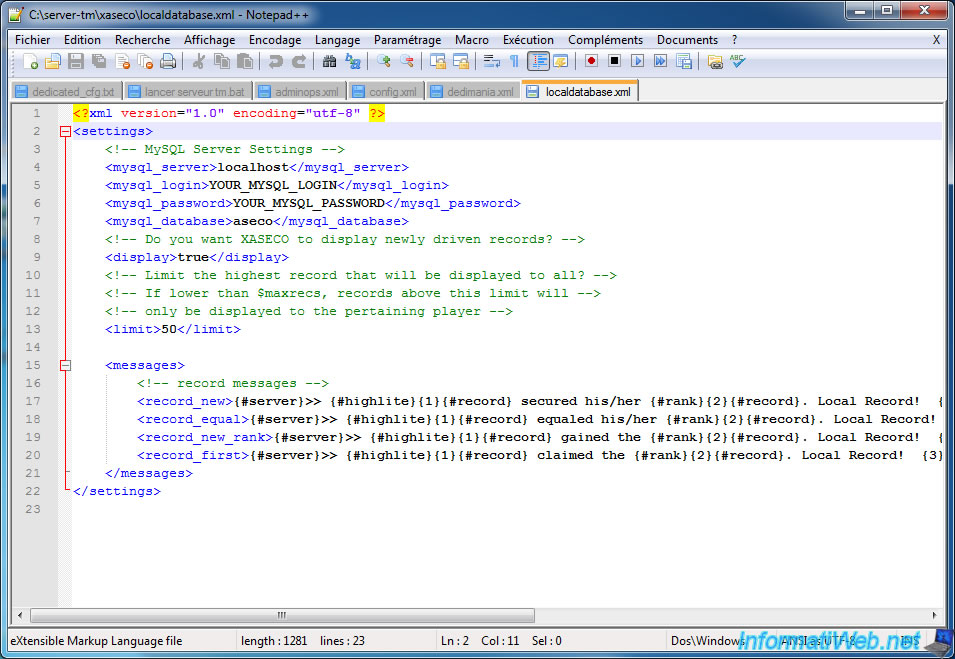Run the recorded macro with the playback icon
The width and height of the screenshot is (955, 659).
point(637,61)
